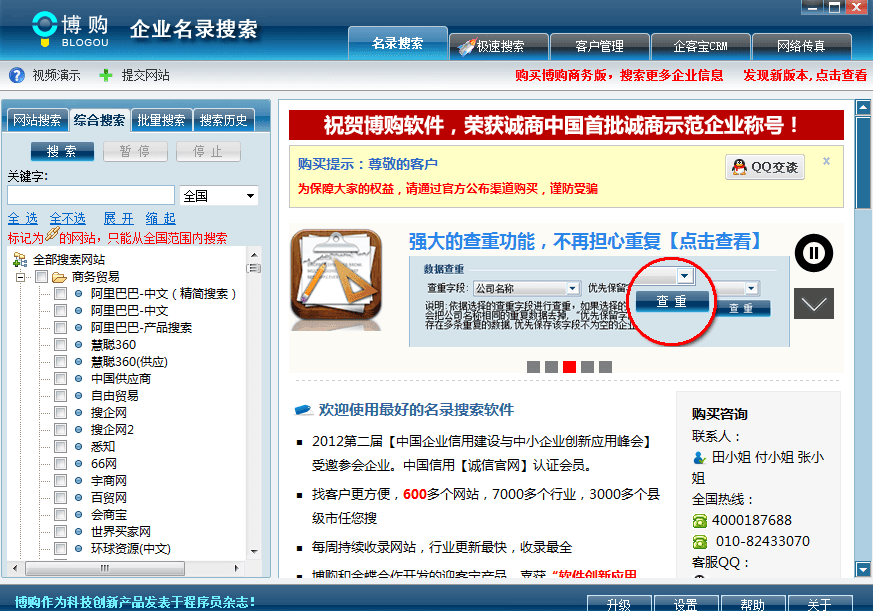Pause the banner slideshow
The width and height of the screenshot is (873, 611).
coord(813,253)
